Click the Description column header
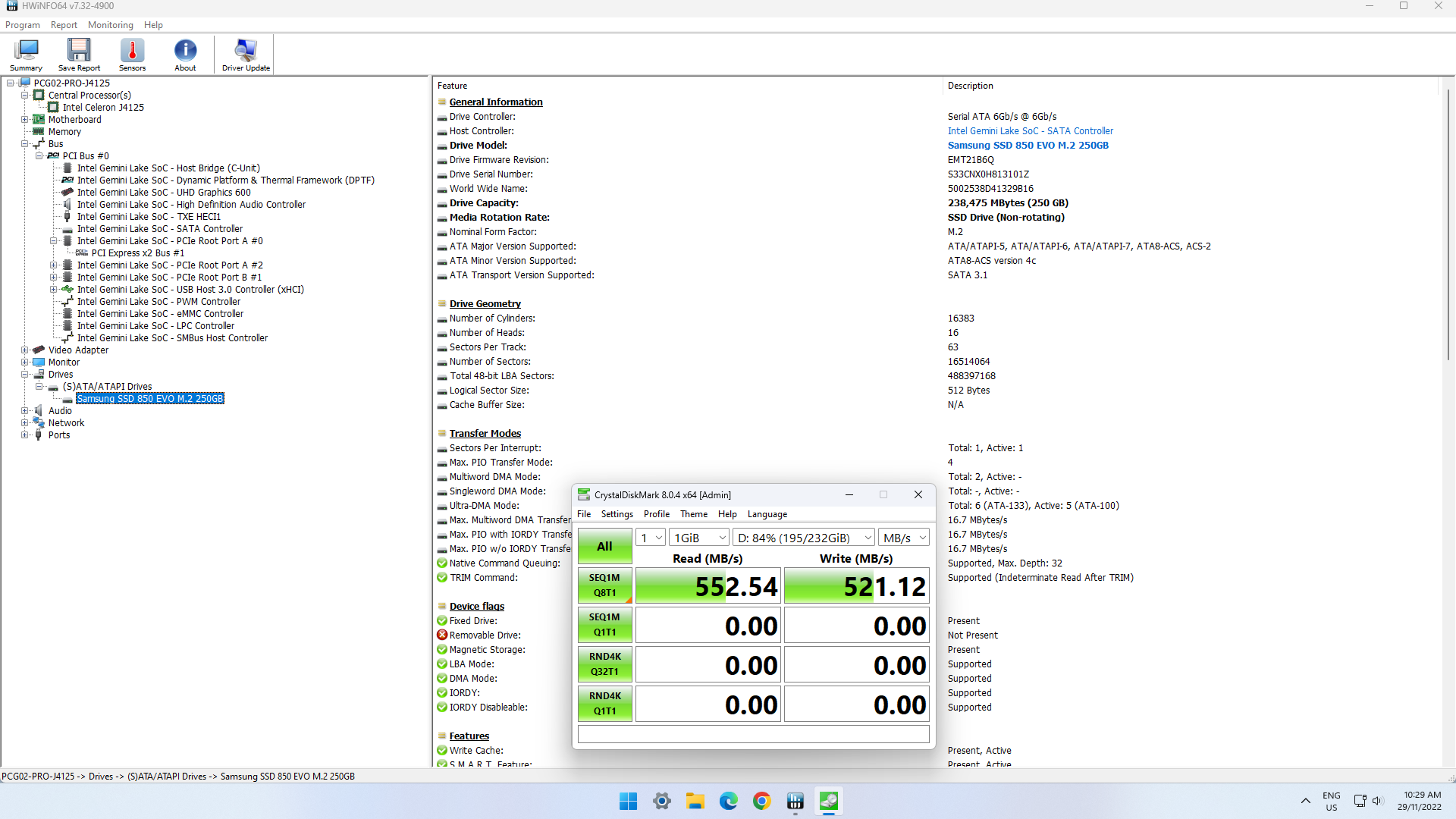1456x819 pixels. pos(1191,86)
